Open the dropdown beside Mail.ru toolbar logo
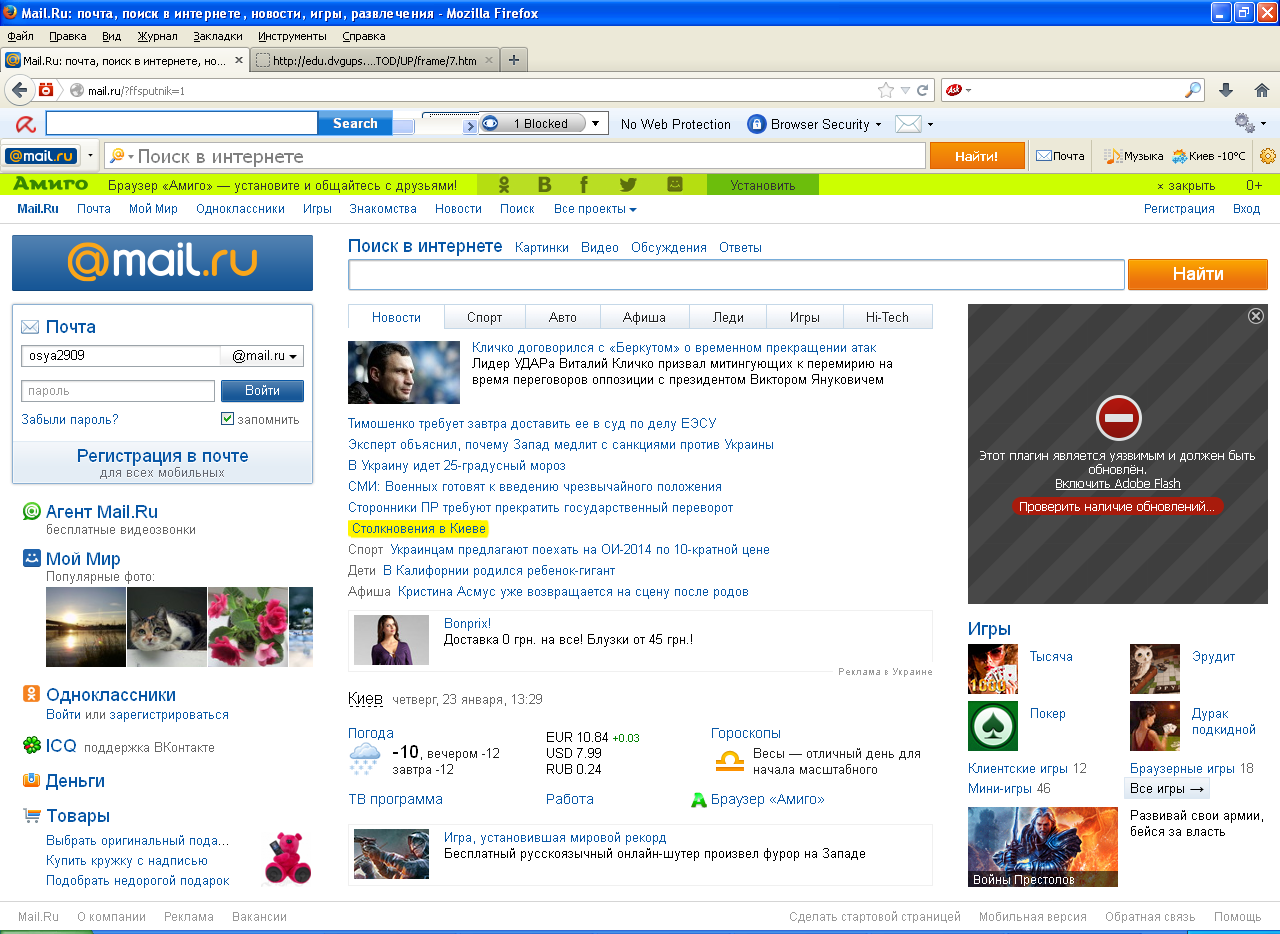The width and height of the screenshot is (1280, 934). [x=91, y=156]
